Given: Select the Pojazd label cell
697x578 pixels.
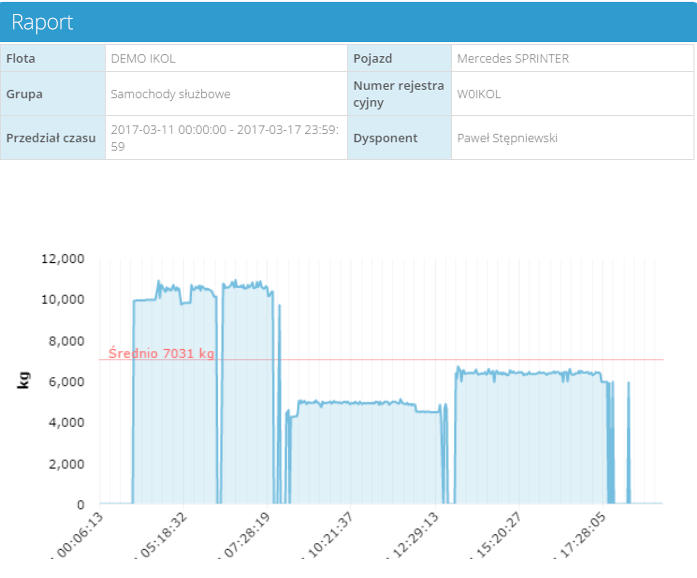Looking at the screenshot, I should click(399, 58).
